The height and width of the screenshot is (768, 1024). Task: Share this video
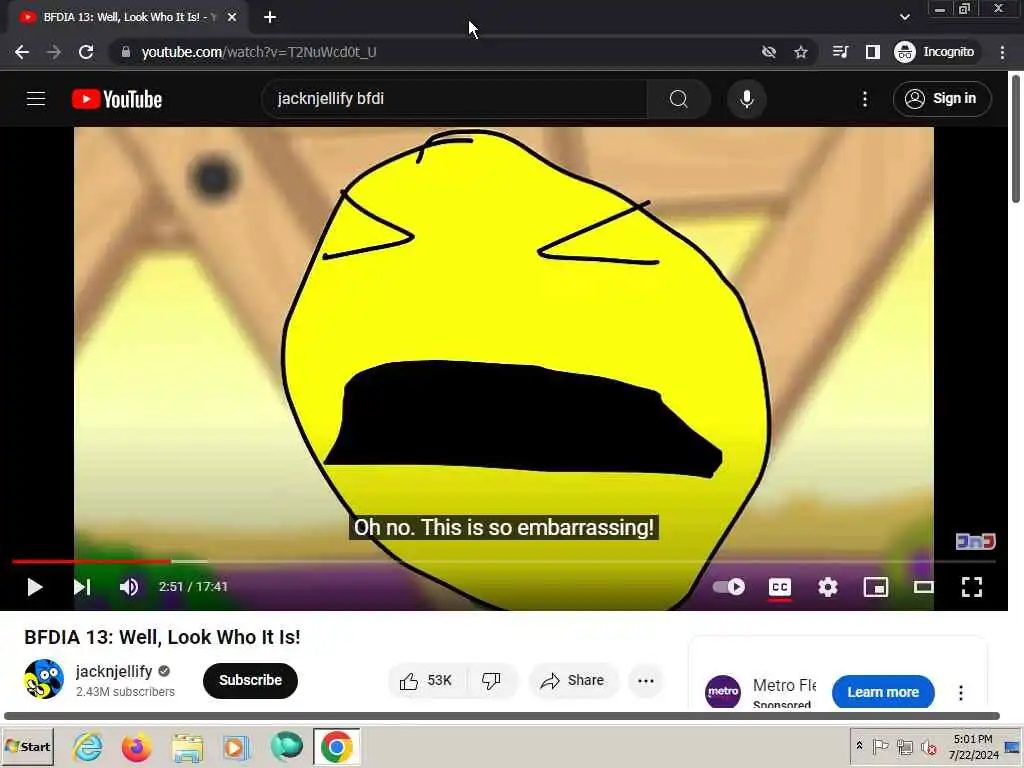pyautogui.click(x=573, y=680)
